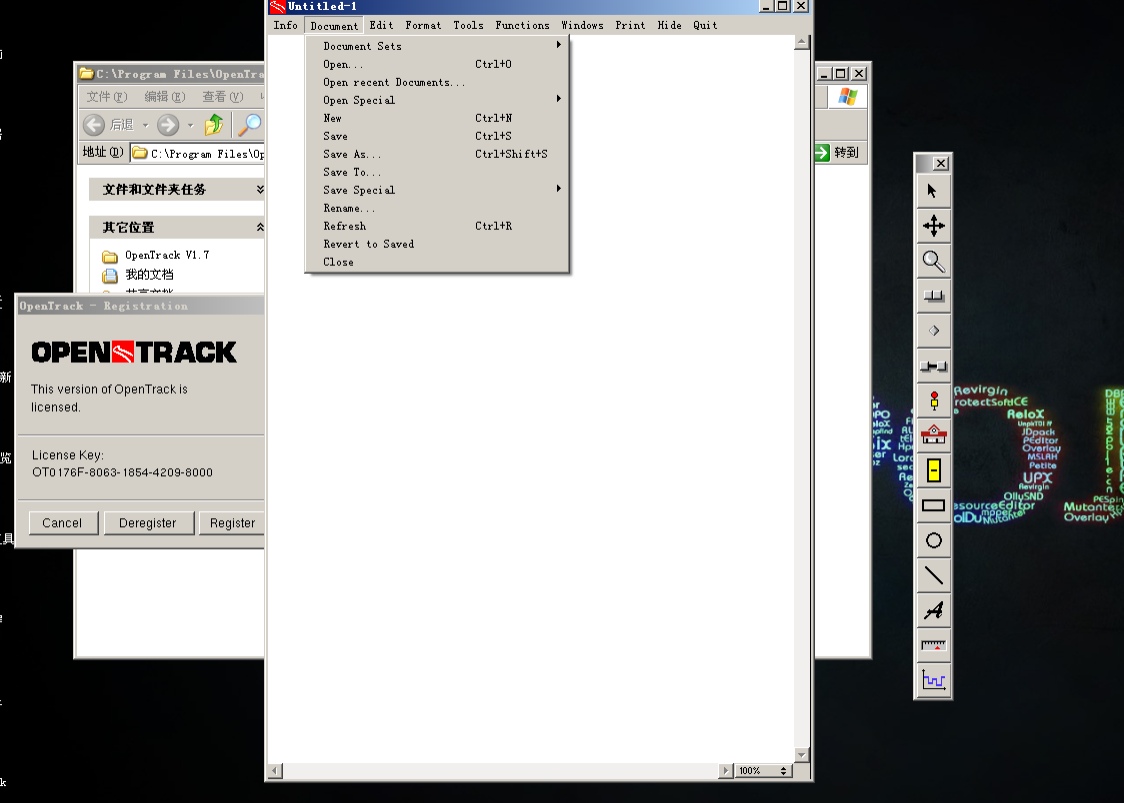Viewport: 1124px width, 803px height.
Task: Click the Windows logo in Explorer
Action: click(847, 97)
